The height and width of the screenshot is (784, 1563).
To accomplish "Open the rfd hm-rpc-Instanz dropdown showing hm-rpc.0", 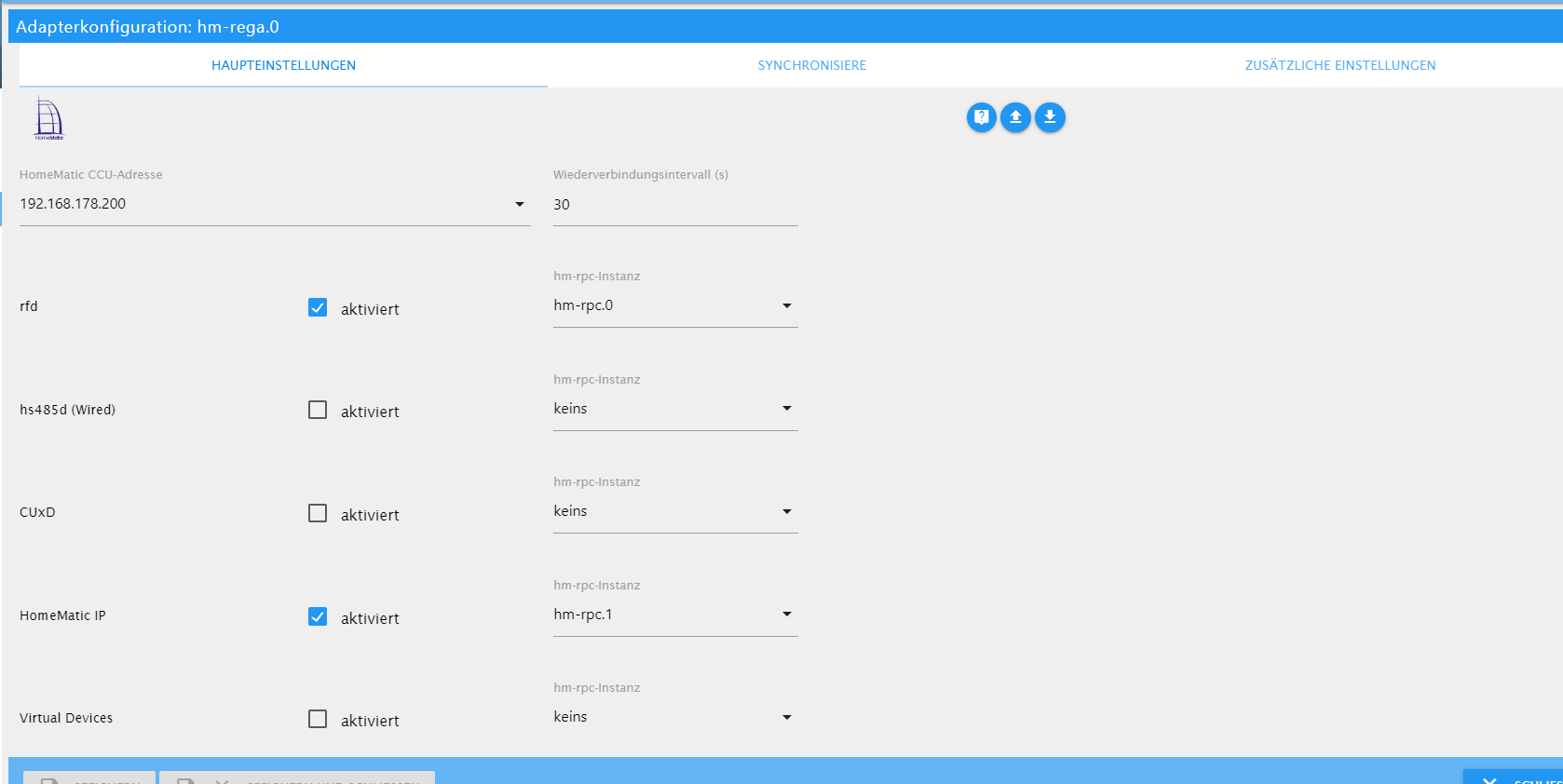I will 675,305.
